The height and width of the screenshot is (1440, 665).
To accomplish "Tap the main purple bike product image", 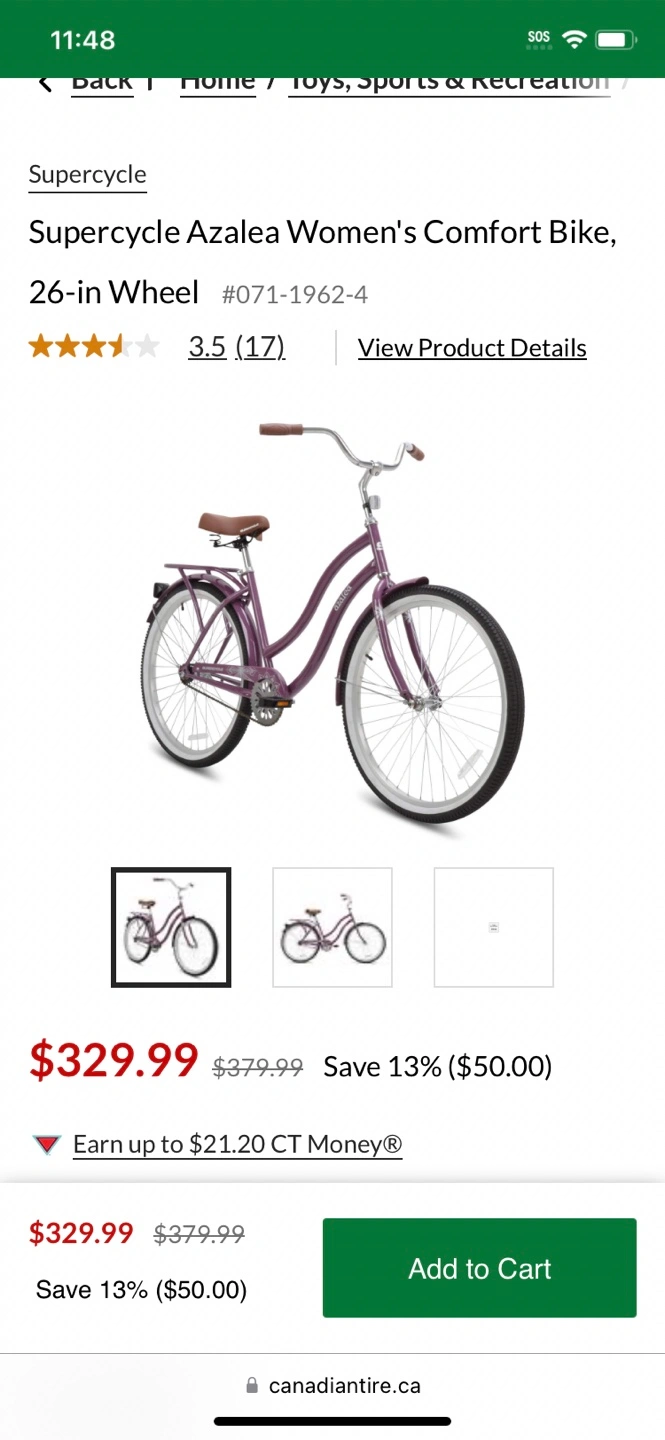I will pos(332,622).
